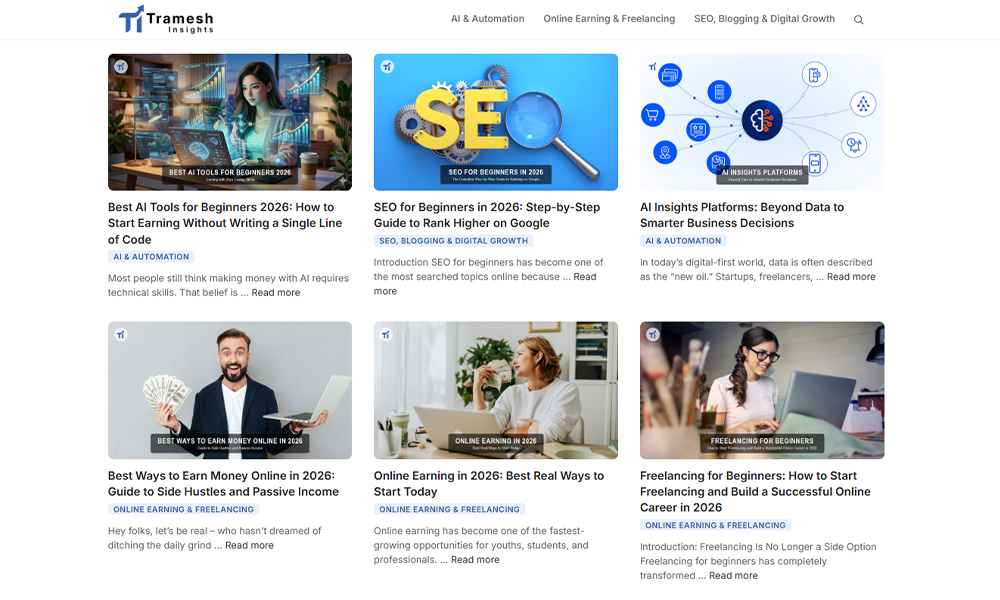Open the AI & Automation menu
This screenshot has height=600, width=1000.
point(487,18)
